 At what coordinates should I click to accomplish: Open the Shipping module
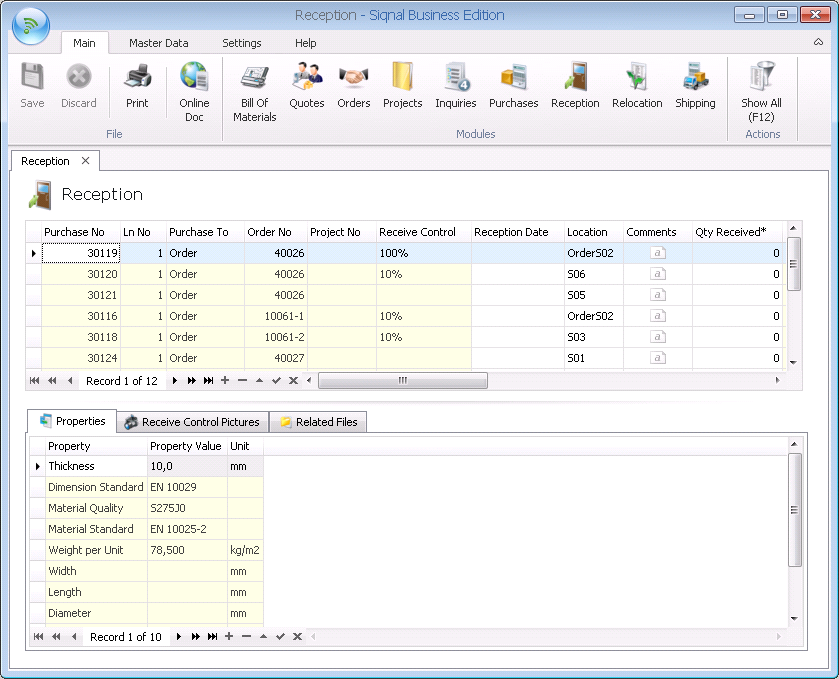click(x=695, y=86)
